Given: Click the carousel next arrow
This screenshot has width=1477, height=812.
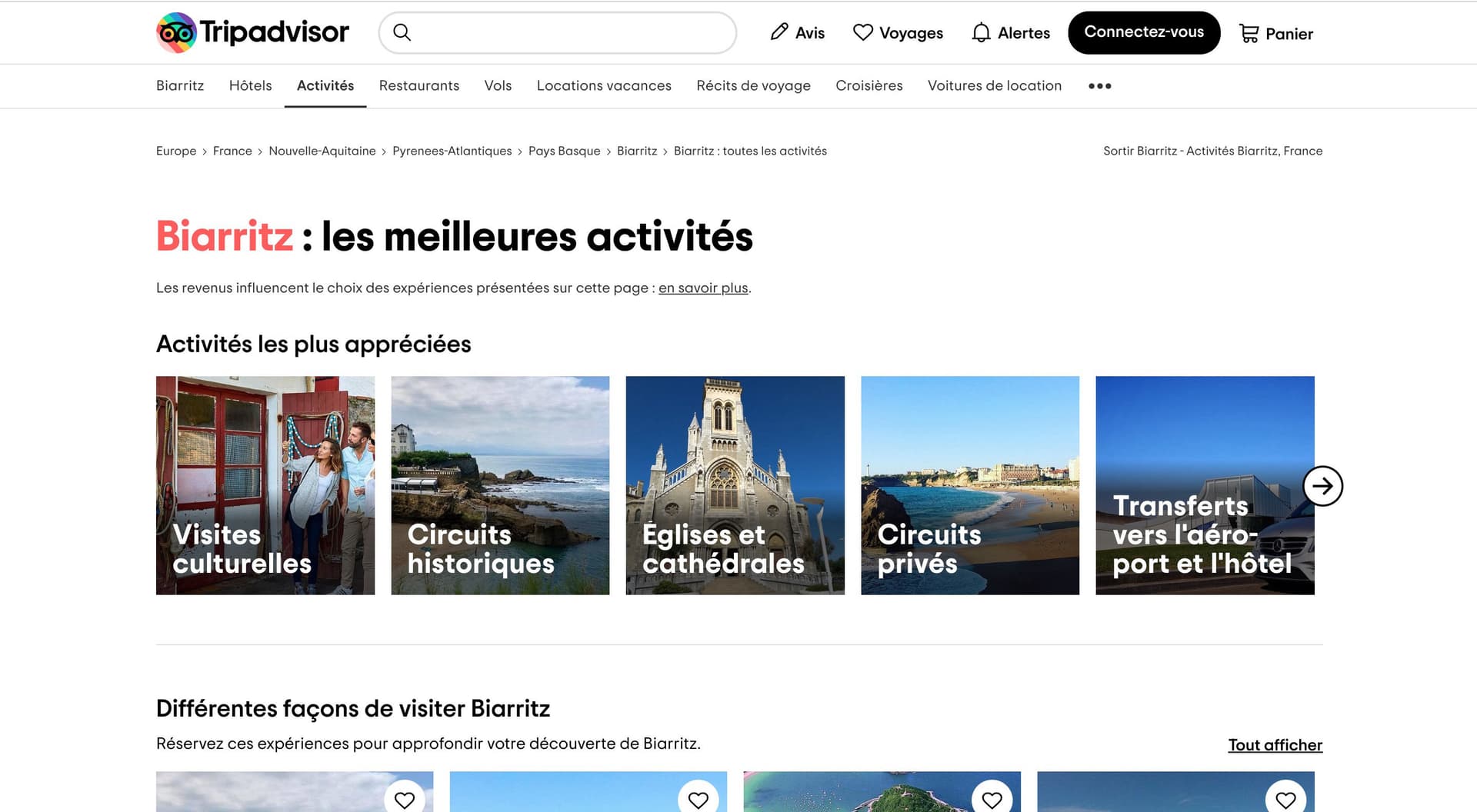Looking at the screenshot, I should pos(1323,485).
